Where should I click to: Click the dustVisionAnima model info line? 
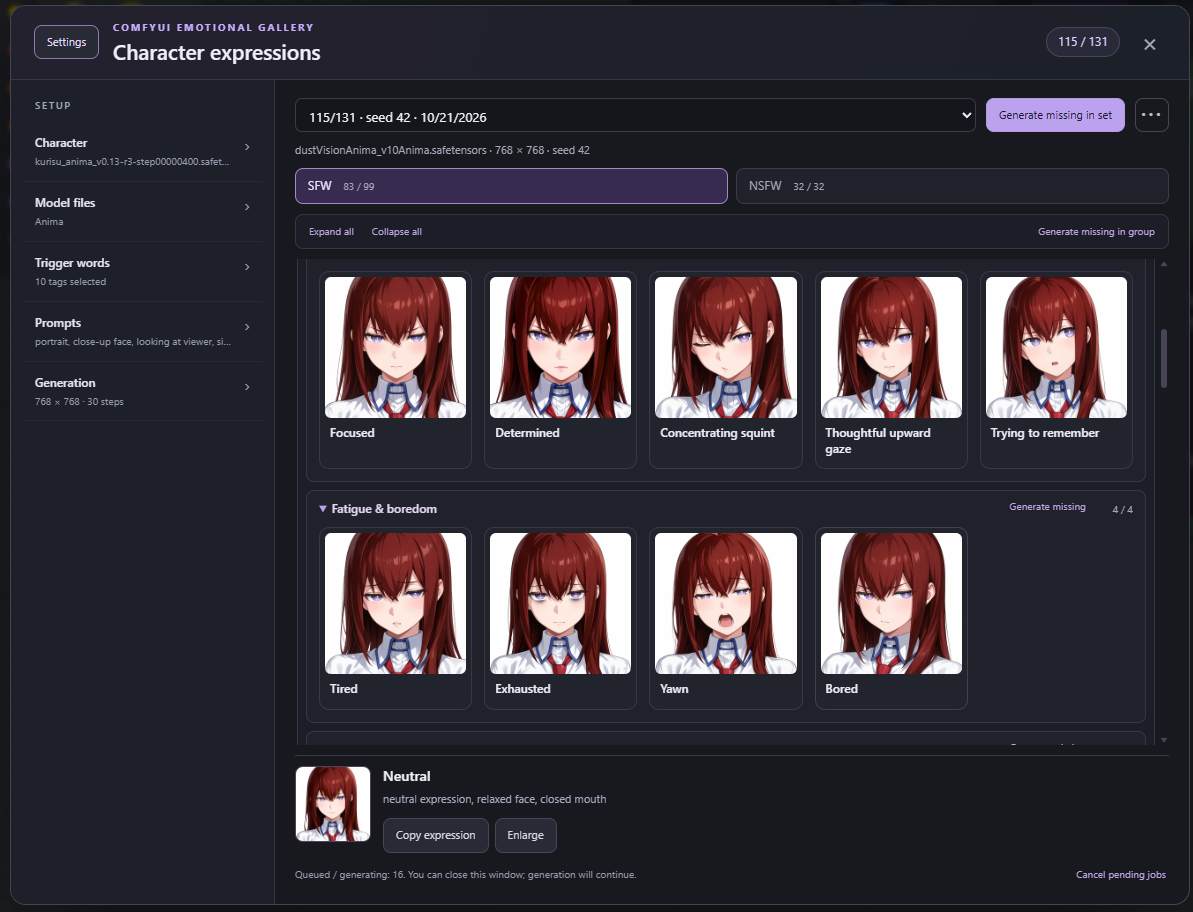click(x=442, y=151)
